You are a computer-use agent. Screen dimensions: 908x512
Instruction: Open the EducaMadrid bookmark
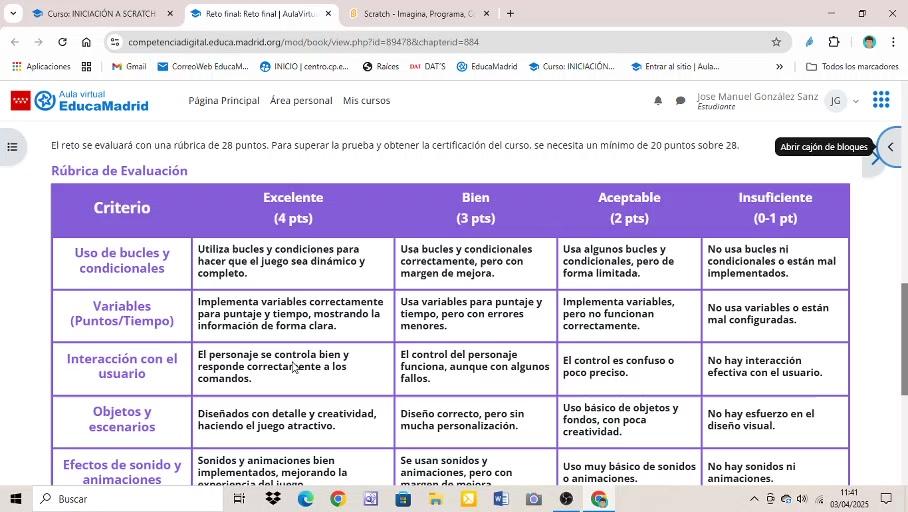[487, 67]
